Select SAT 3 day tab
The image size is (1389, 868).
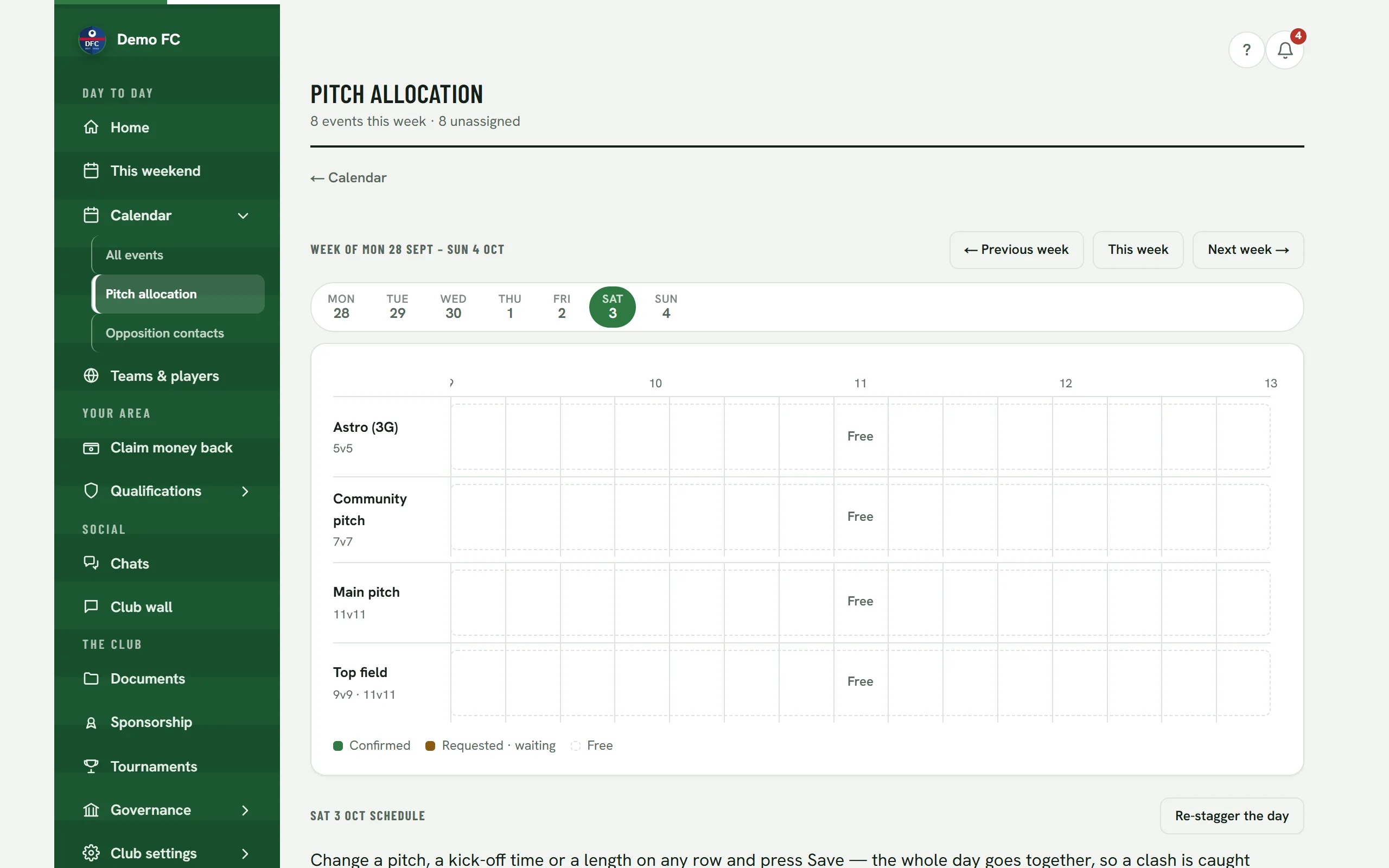click(613, 307)
